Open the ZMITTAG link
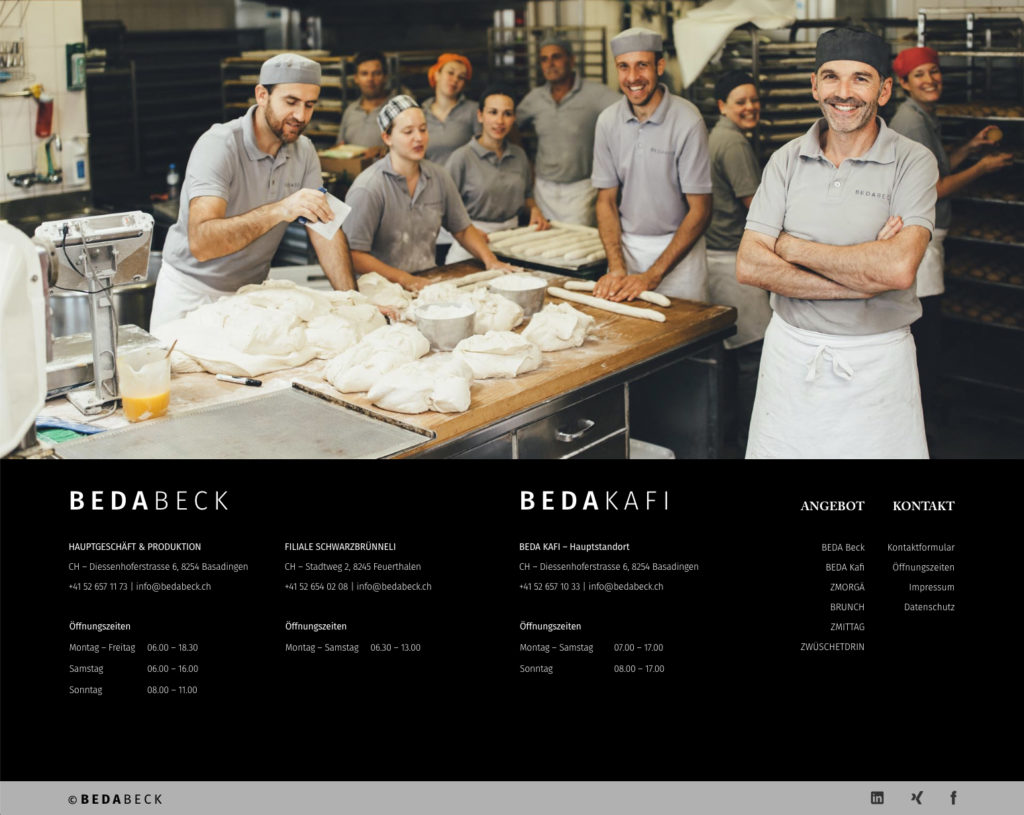This screenshot has width=1024, height=815. click(x=846, y=628)
